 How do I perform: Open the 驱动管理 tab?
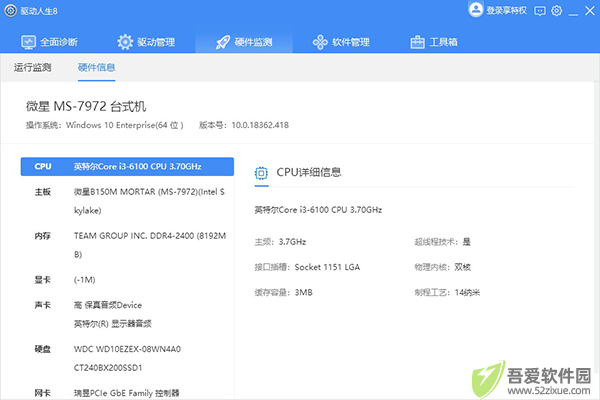(146, 42)
